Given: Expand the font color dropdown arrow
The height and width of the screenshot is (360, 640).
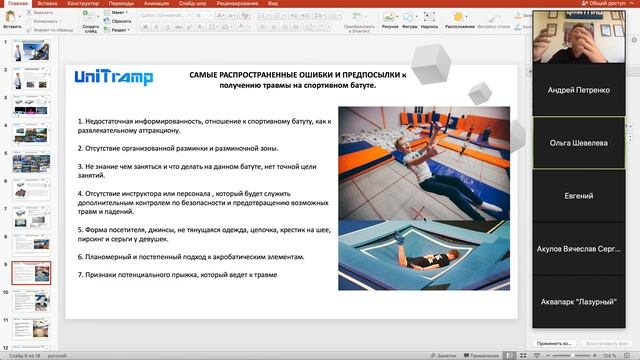Looking at the screenshot, I should point(249,27).
